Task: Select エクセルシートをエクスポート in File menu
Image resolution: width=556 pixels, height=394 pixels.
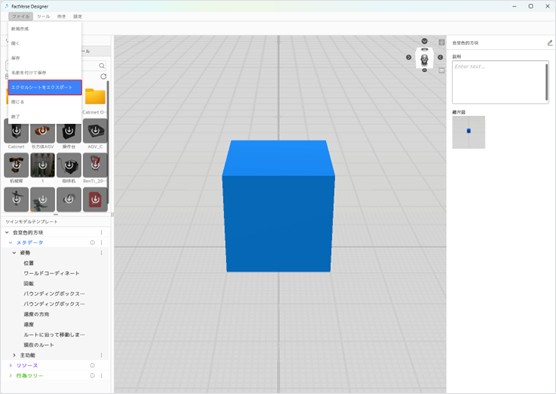Action: pos(45,87)
